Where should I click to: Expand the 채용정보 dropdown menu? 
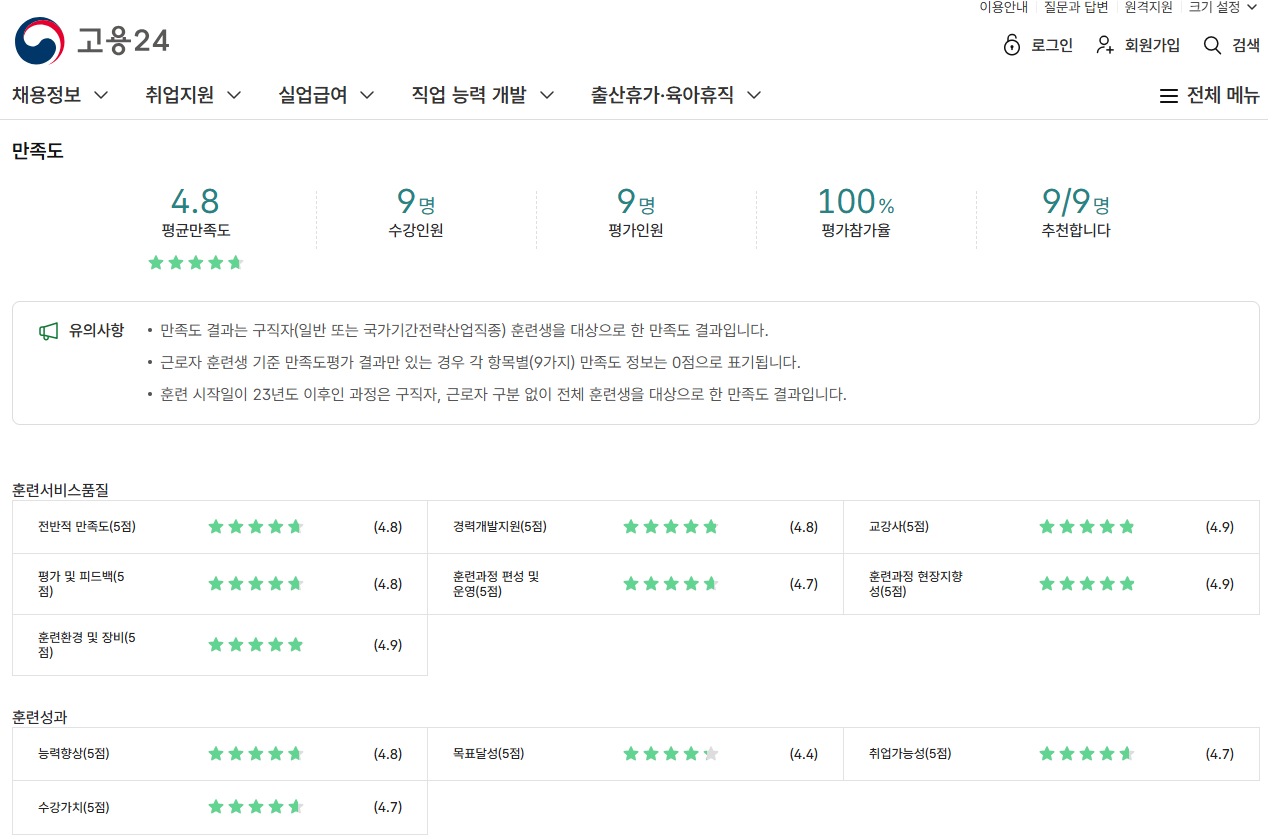[x=60, y=95]
